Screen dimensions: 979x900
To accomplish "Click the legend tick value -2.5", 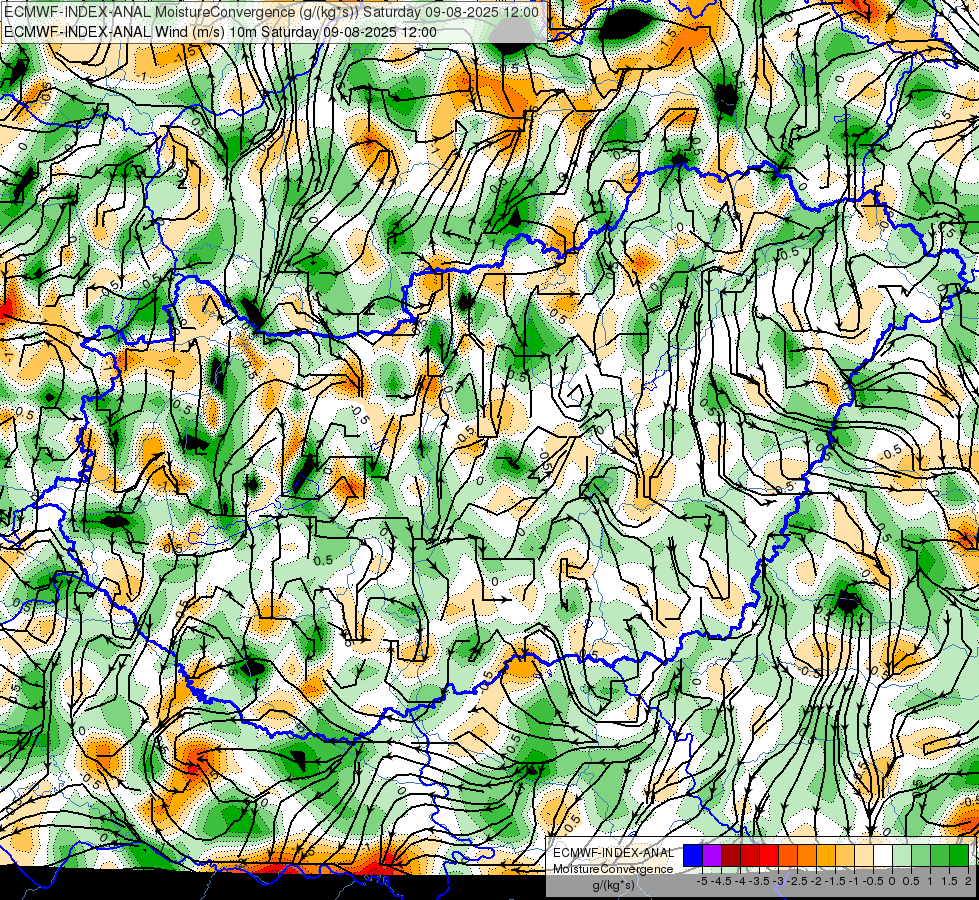I will point(797,881).
